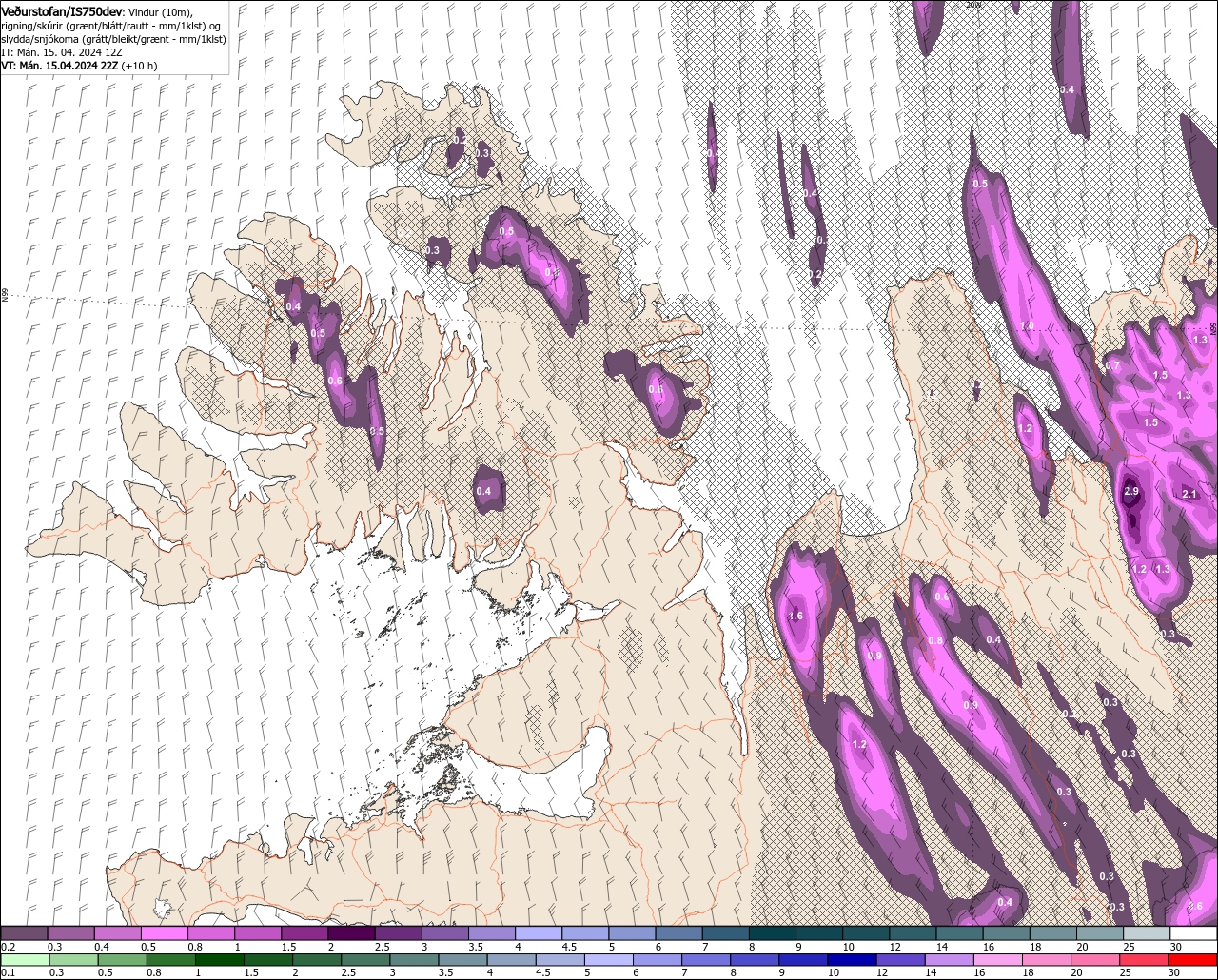Click the '0.1' label under the bottom legend row
The image size is (1218, 980).
click(x=9, y=972)
